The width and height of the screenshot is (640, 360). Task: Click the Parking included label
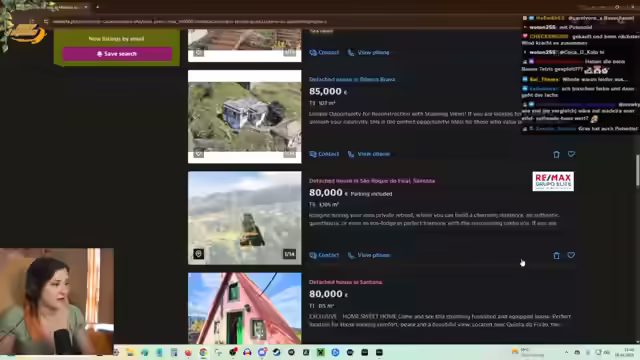click(x=371, y=194)
